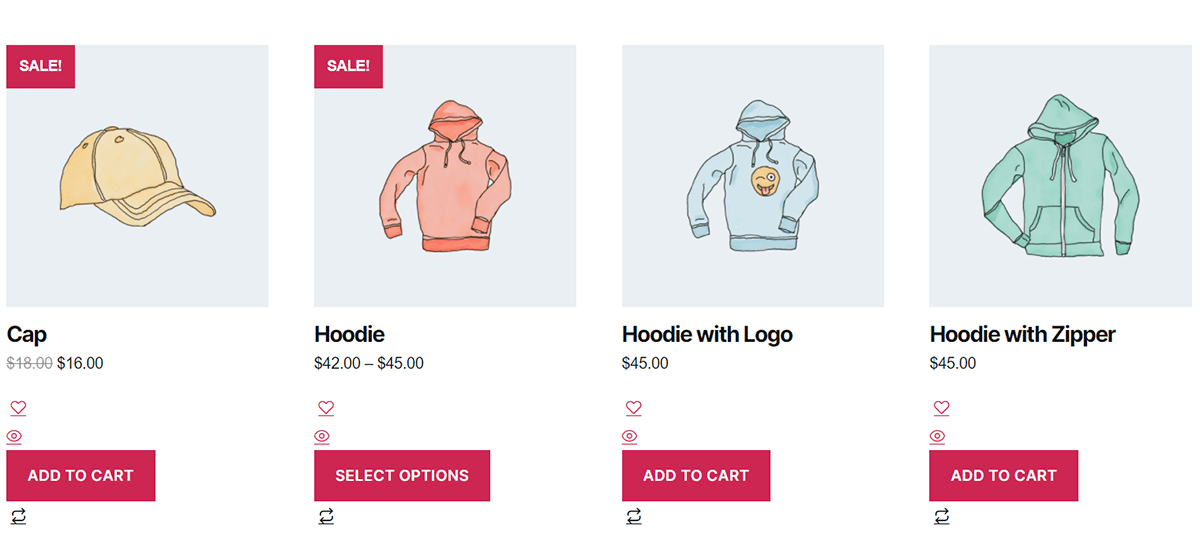Viewport: 1200px width, 544px height.
Task: Quick view the Cap with eye icon
Action: click(14, 436)
